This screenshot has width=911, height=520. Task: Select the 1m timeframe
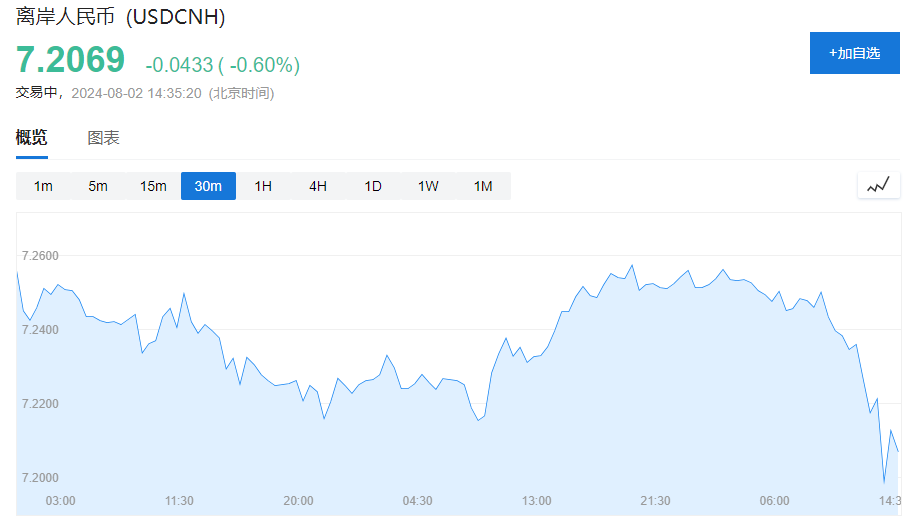tap(43, 186)
